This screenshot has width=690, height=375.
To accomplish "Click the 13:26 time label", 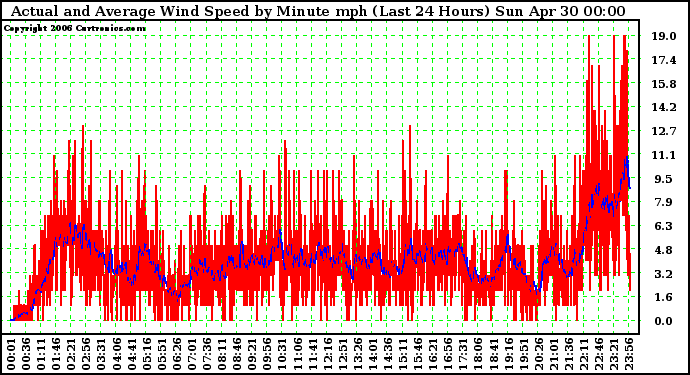I will [358, 354].
